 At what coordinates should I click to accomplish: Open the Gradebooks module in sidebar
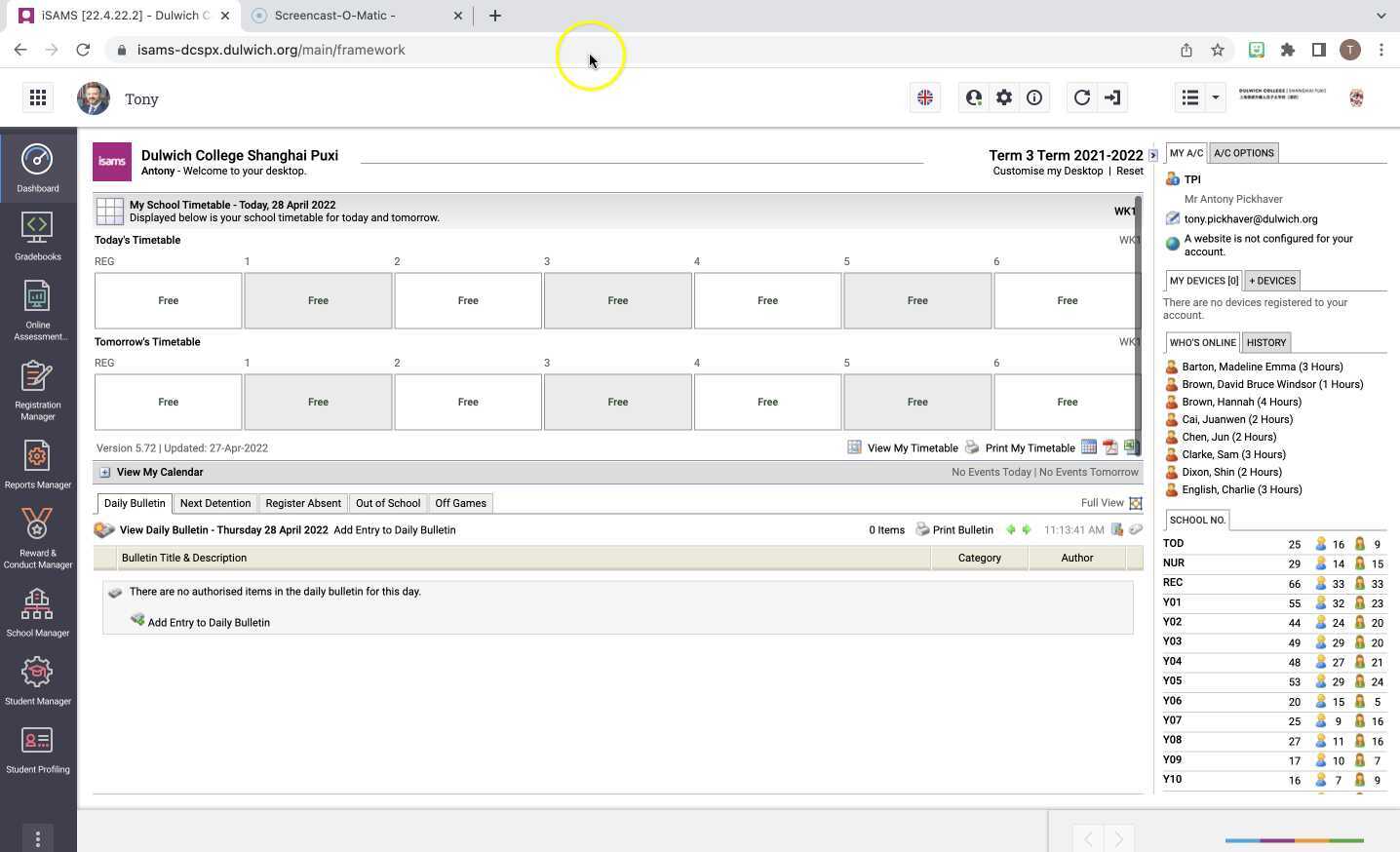click(x=37, y=236)
